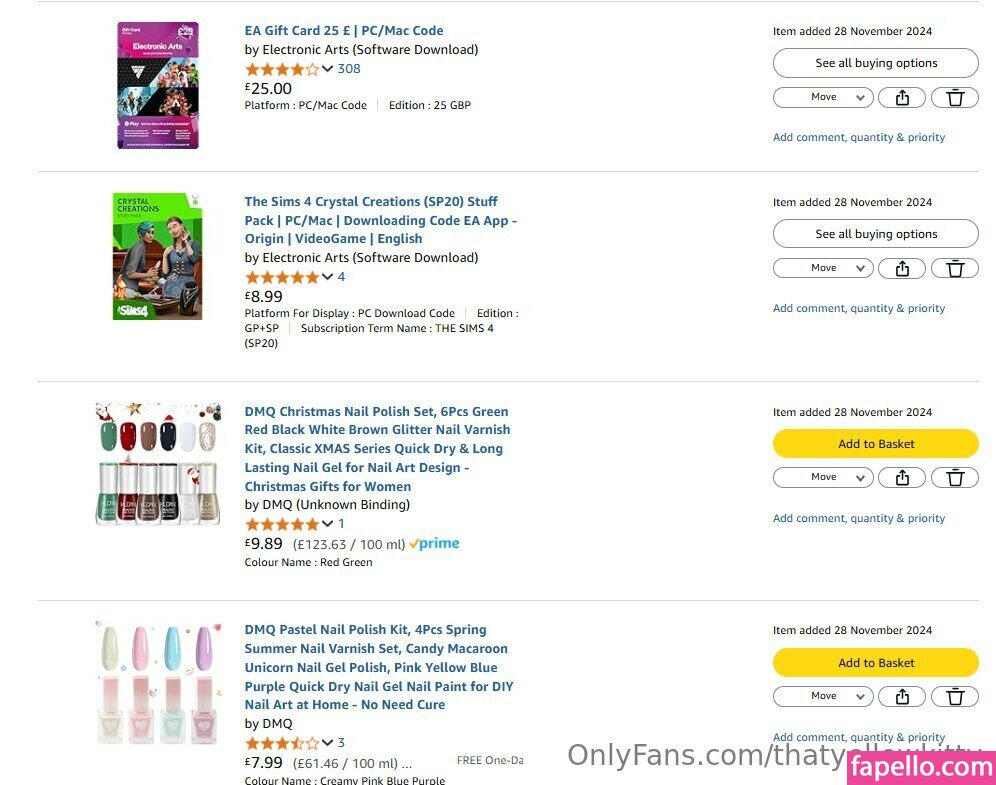This screenshot has height=785, width=996.
Task: Delete The Sims 4 Crystal Creations item
Action: (955, 269)
